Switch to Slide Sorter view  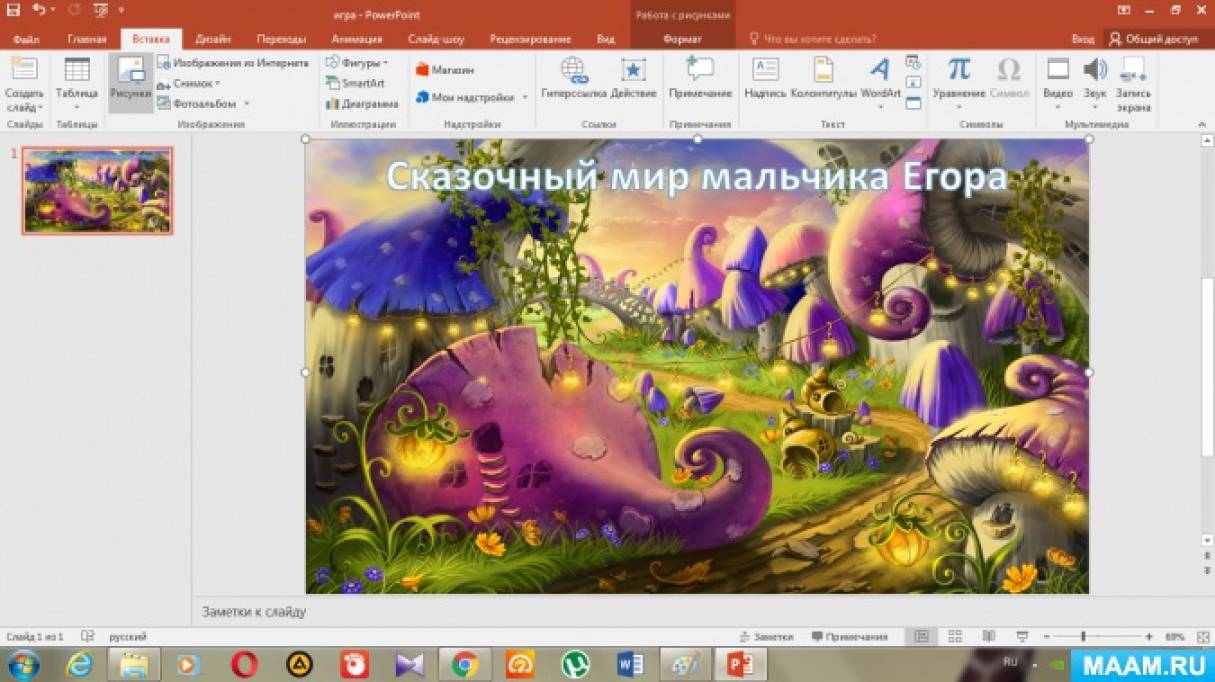point(955,636)
